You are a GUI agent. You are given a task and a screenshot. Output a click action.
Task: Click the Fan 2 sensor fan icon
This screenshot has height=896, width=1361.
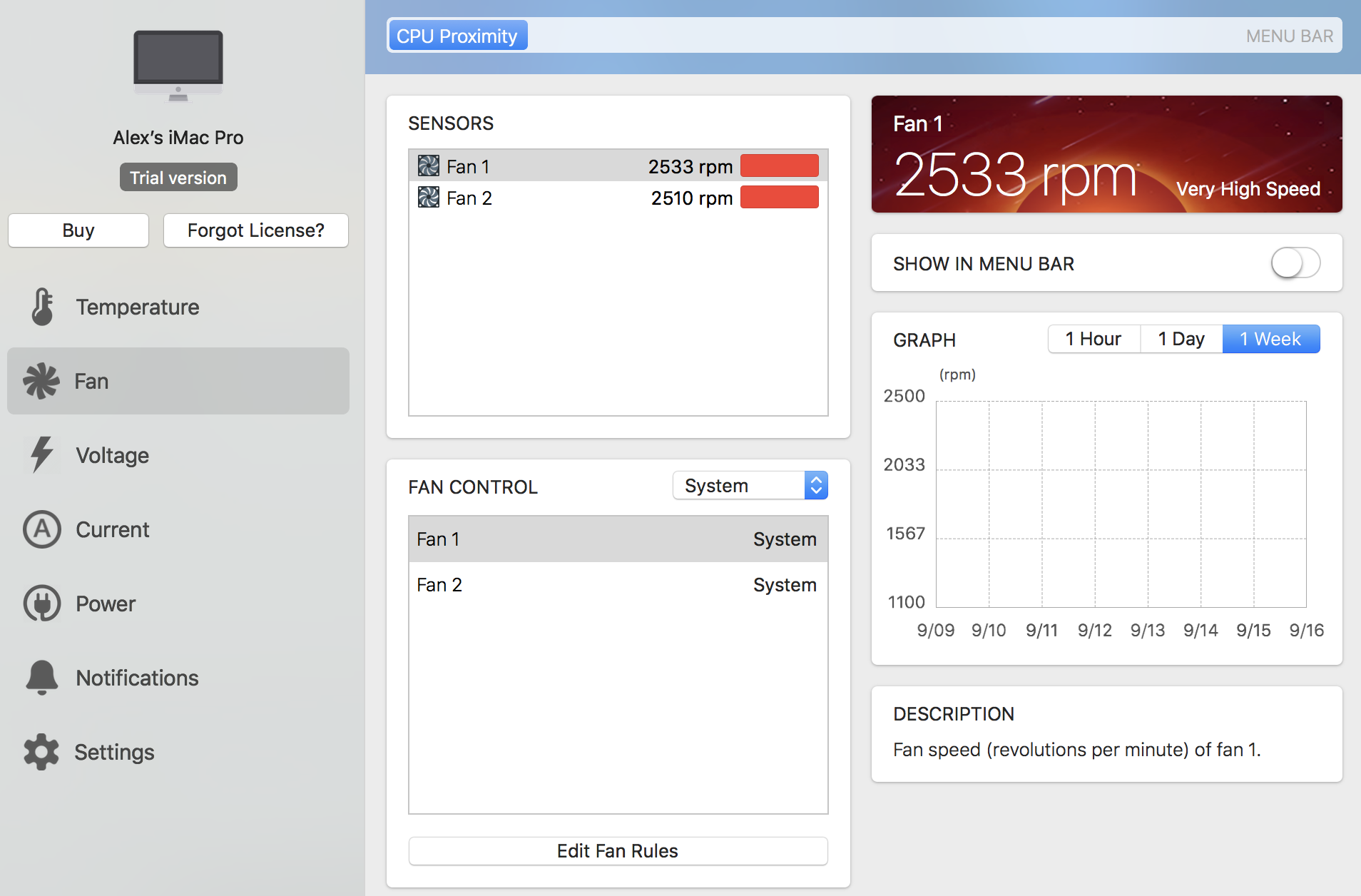click(x=429, y=198)
